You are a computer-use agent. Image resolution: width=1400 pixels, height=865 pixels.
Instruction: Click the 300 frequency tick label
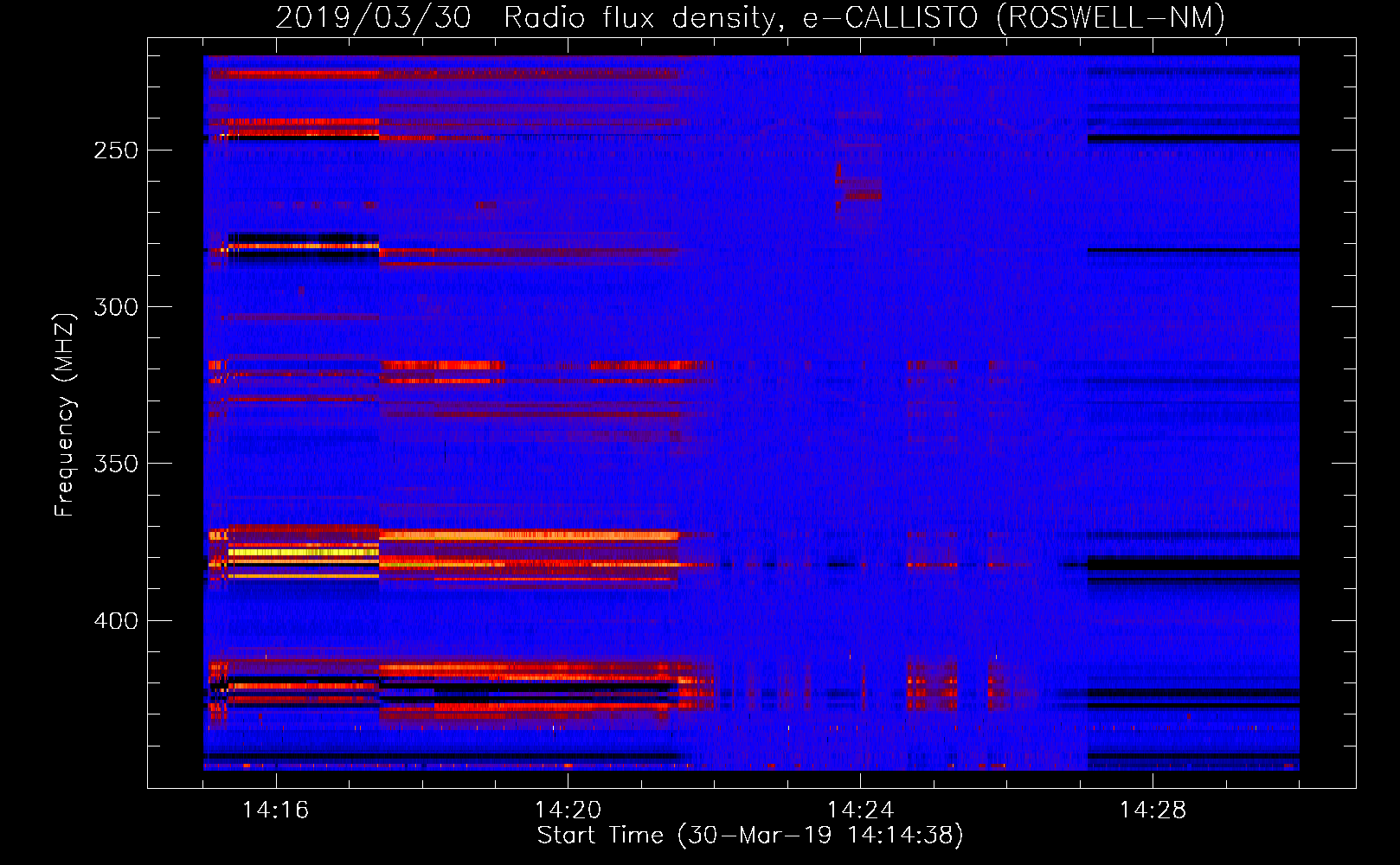(x=116, y=307)
